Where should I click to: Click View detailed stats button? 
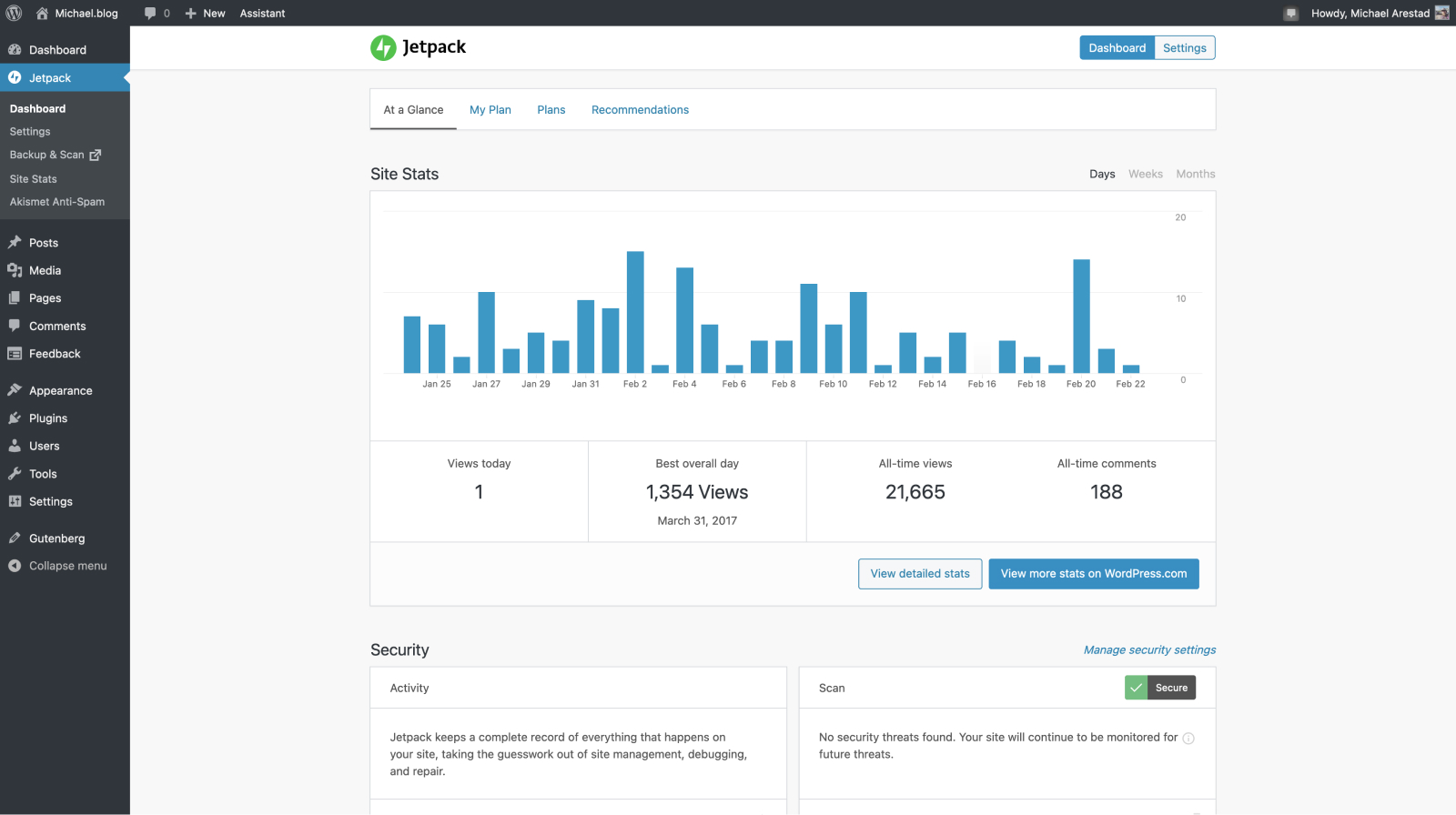click(x=920, y=574)
